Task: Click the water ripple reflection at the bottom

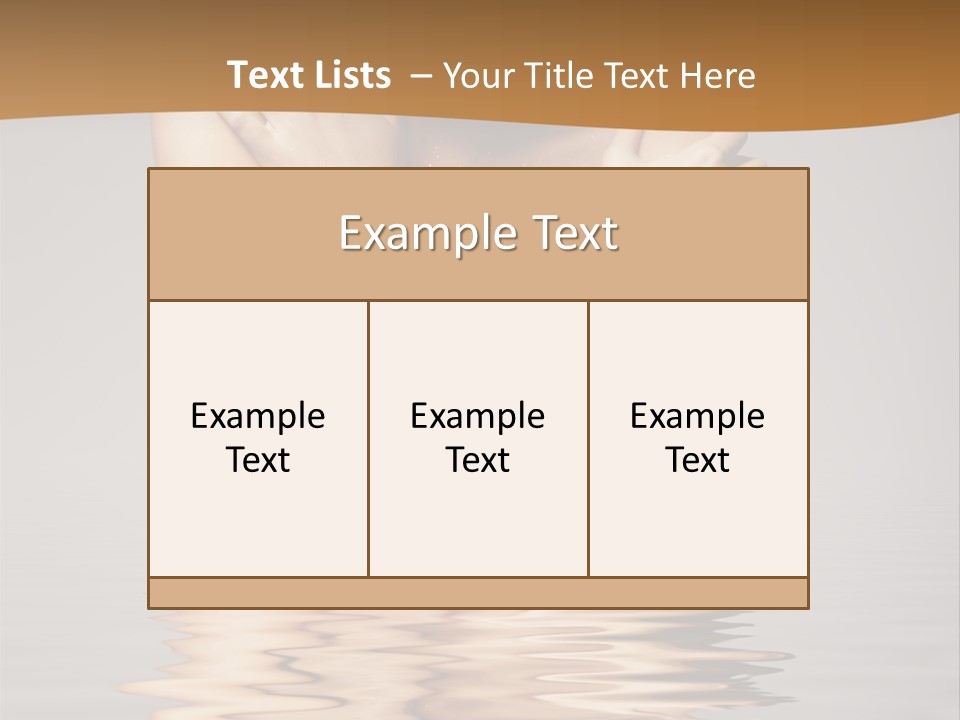Action: (478, 660)
